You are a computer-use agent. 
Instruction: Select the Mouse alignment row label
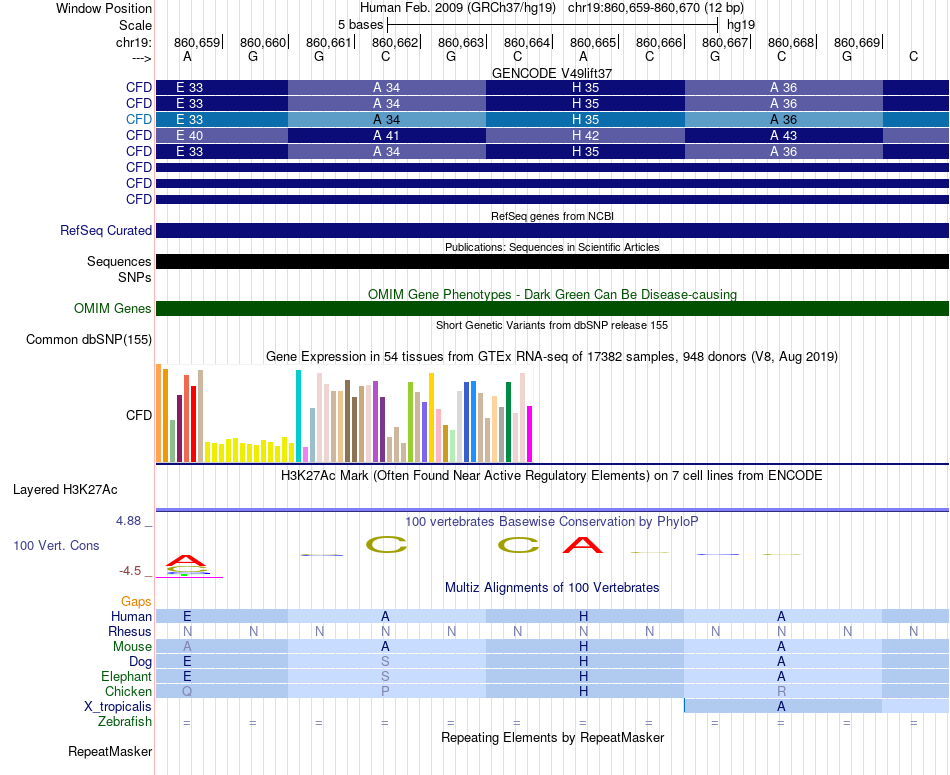(x=132, y=647)
